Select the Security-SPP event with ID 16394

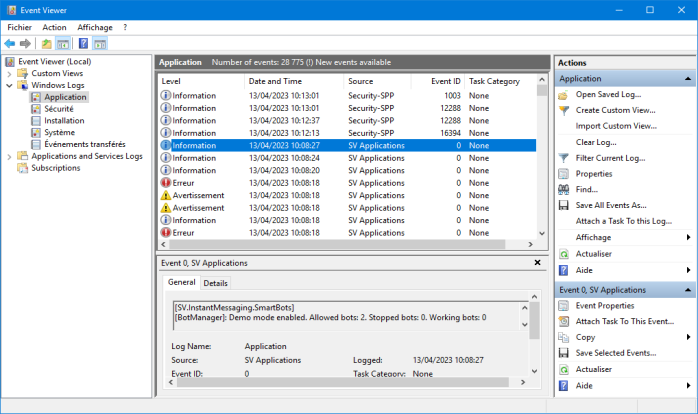(347, 133)
